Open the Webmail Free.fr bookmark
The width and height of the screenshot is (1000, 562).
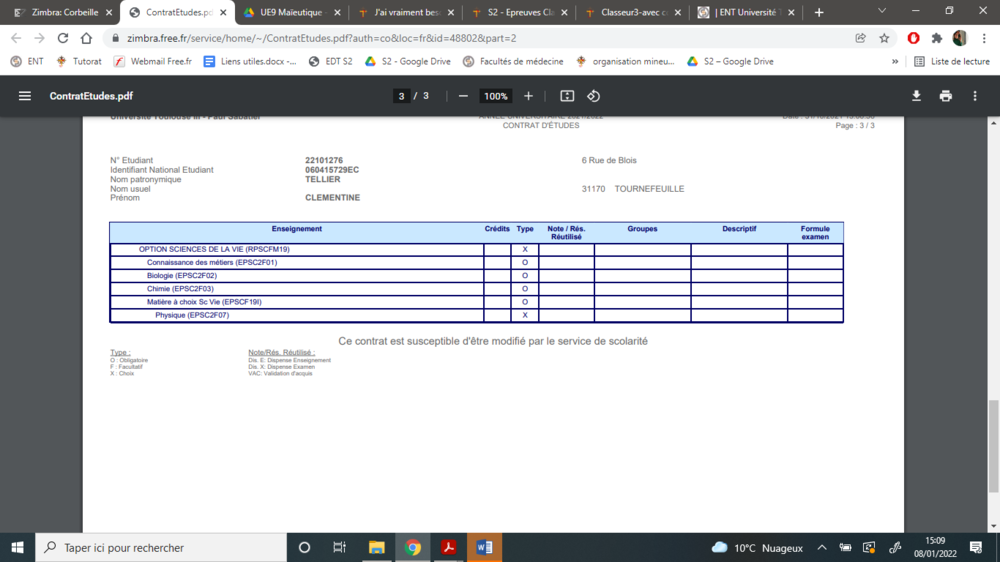pyautogui.click(x=152, y=61)
